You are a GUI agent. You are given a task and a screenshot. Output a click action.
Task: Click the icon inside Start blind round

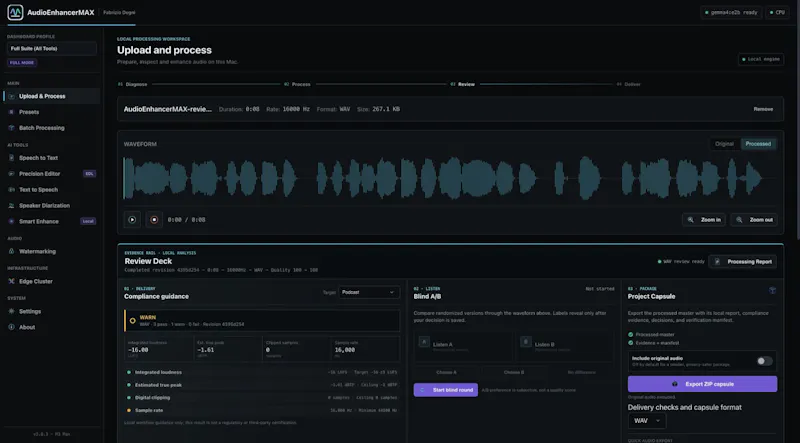click(x=422, y=390)
